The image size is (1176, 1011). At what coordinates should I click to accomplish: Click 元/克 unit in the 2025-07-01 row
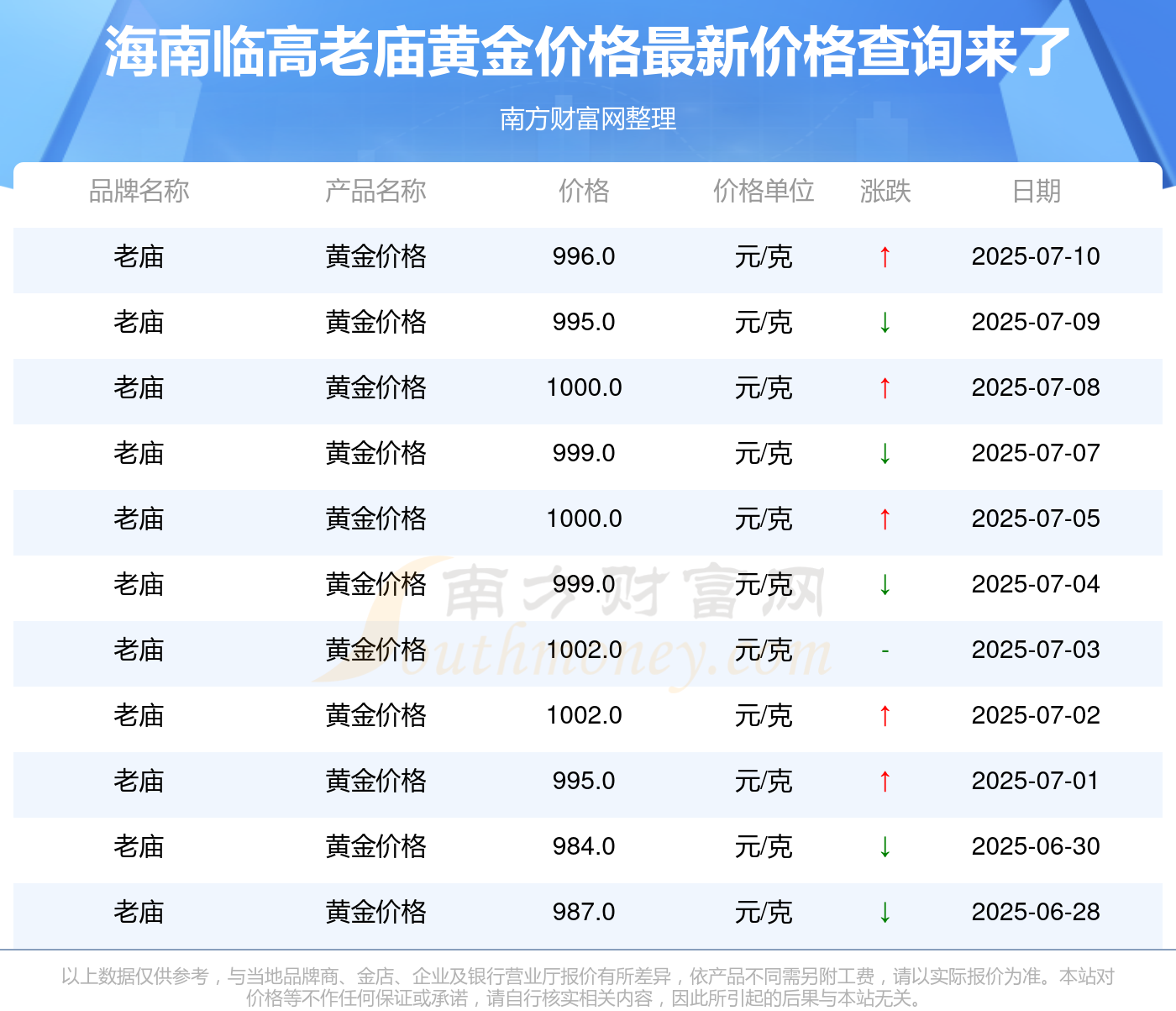point(764,781)
